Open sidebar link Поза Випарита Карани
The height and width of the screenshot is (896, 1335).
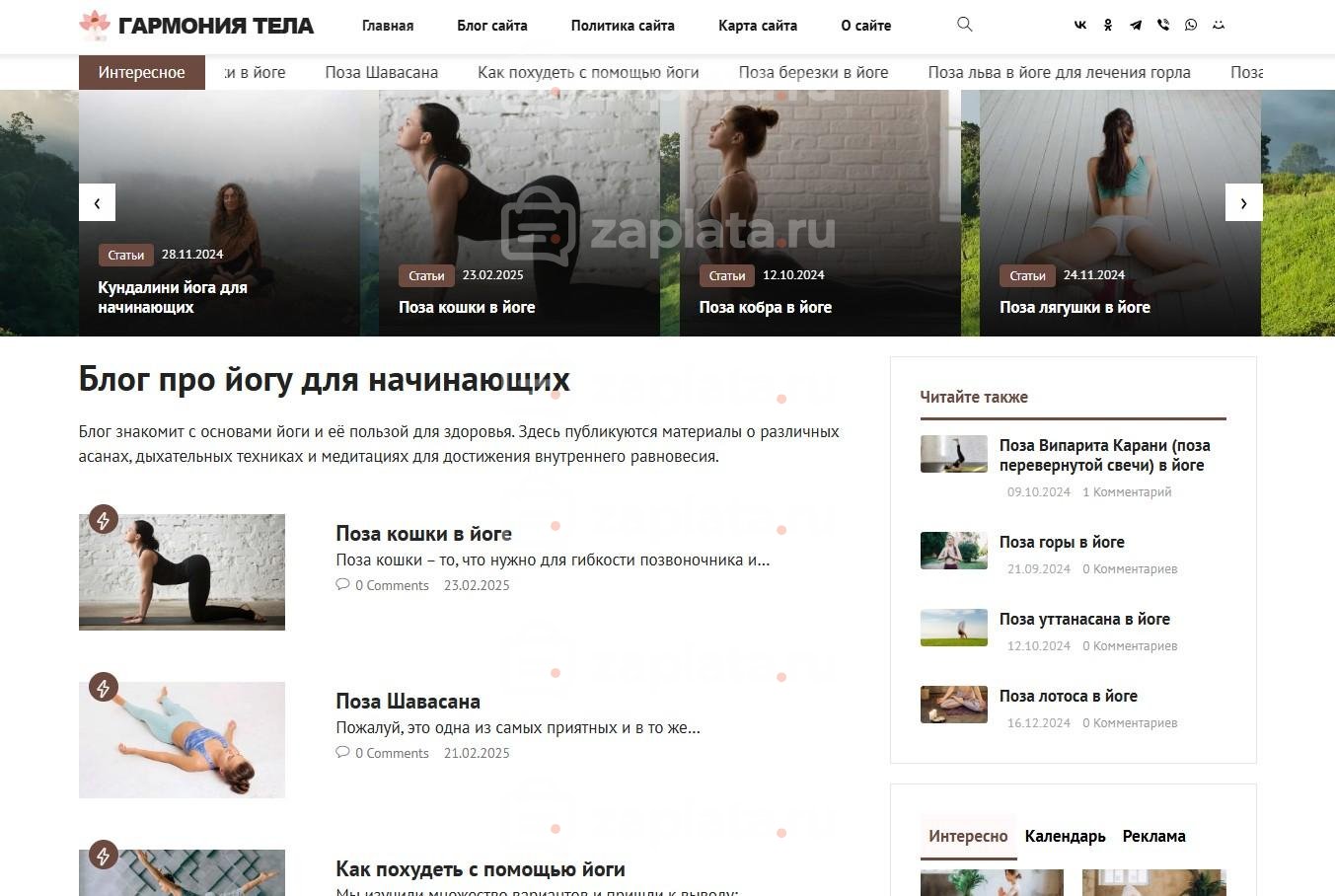[1105, 455]
